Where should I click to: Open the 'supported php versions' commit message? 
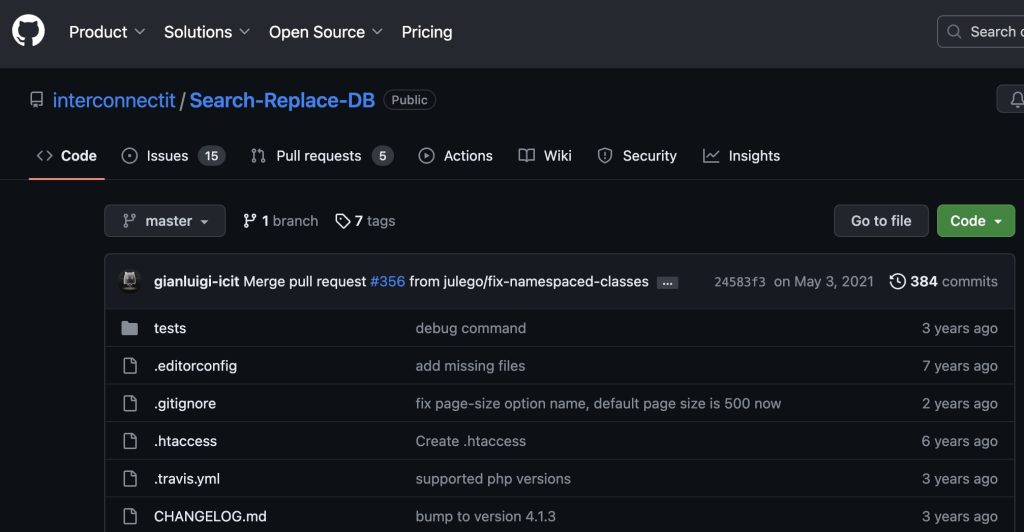coord(493,478)
